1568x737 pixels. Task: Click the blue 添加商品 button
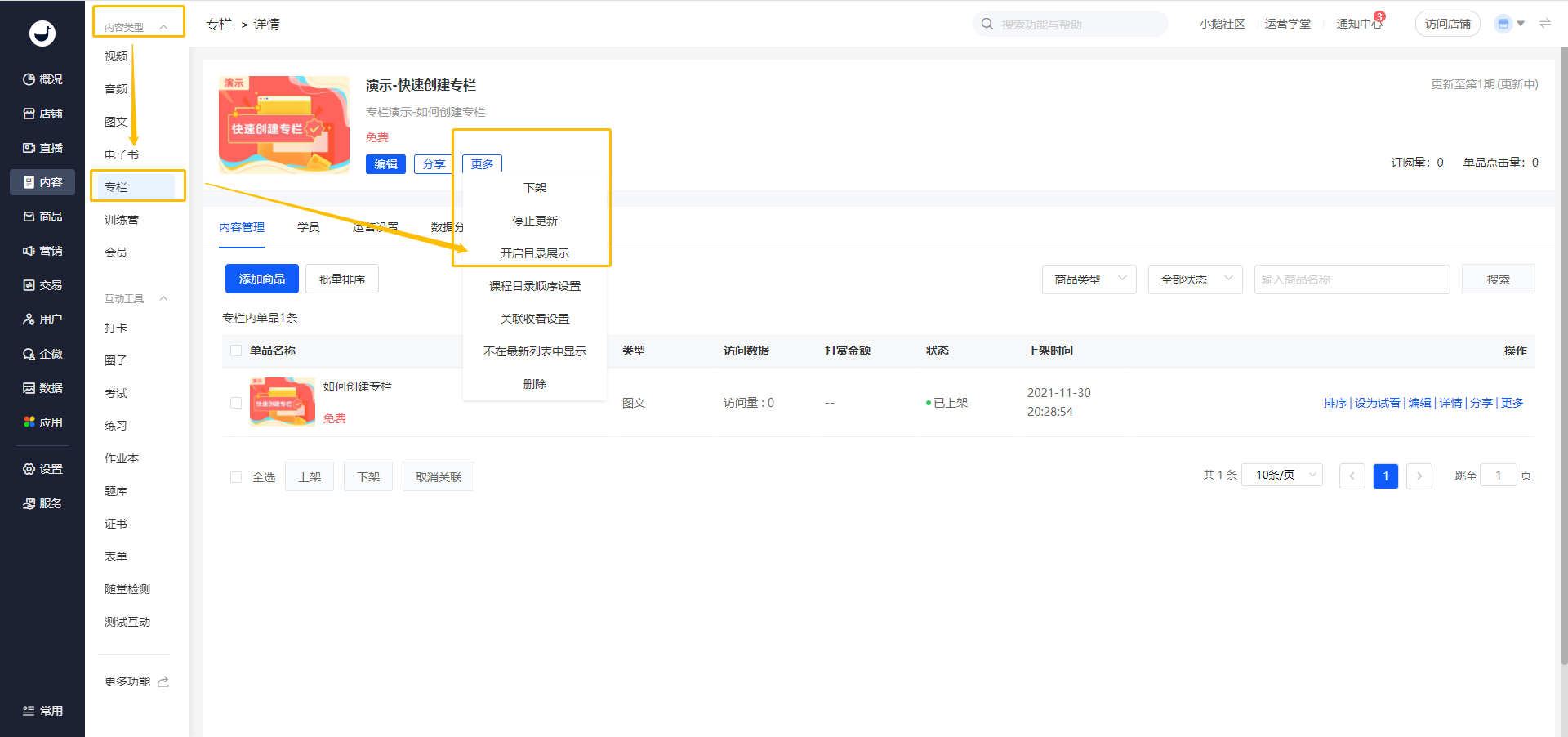pos(261,279)
